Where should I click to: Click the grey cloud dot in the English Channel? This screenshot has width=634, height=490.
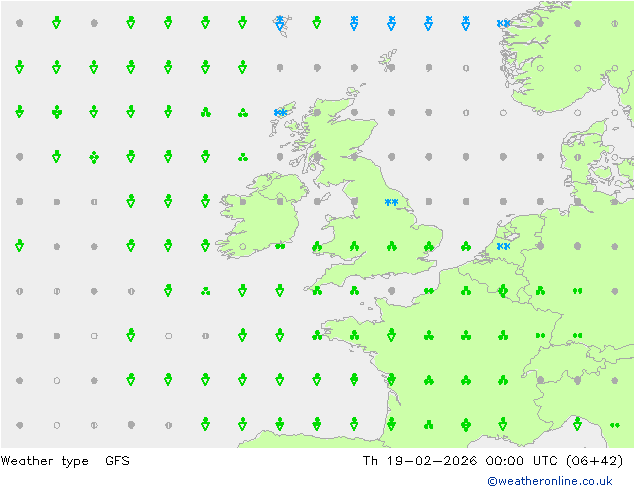pyautogui.click(x=391, y=291)
